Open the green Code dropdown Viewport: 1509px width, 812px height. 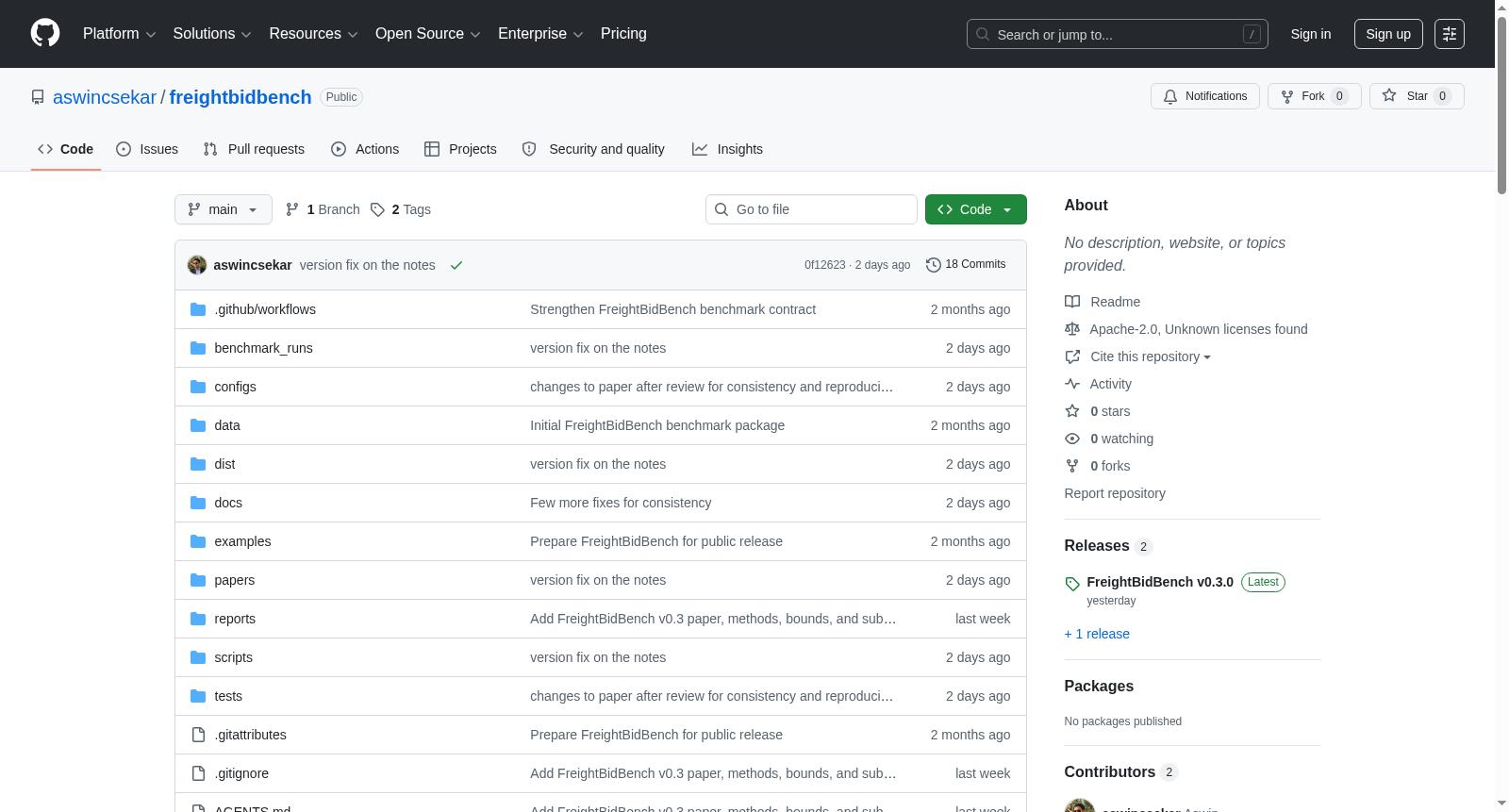[976, 209]
